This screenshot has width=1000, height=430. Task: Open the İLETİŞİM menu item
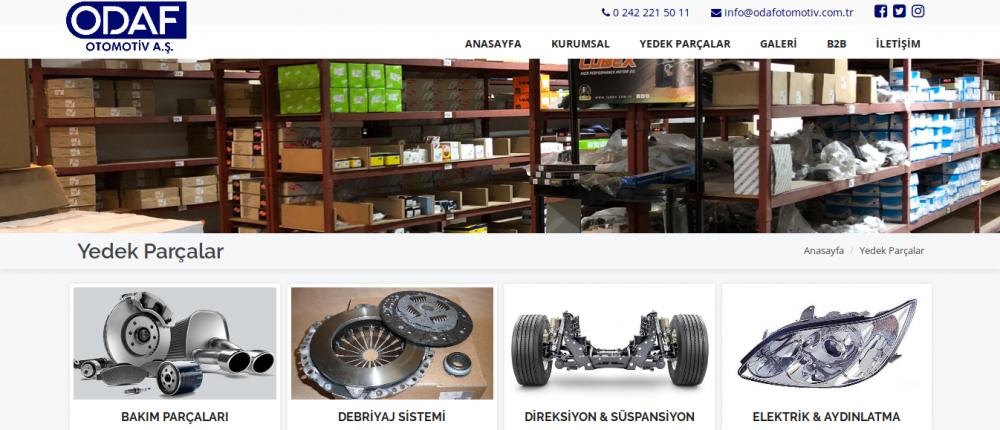(898, 44)
